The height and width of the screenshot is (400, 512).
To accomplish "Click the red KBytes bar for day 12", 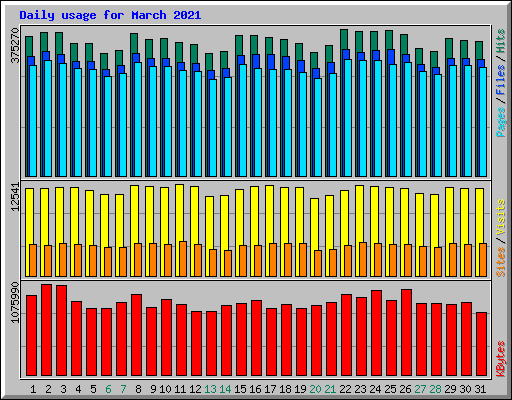I will (197, 344).
